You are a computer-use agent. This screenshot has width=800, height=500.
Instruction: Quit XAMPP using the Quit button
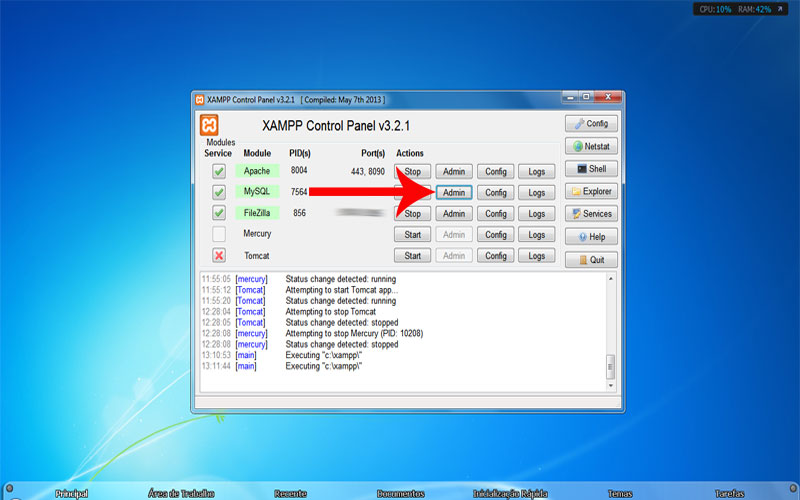tap(591, 260)
